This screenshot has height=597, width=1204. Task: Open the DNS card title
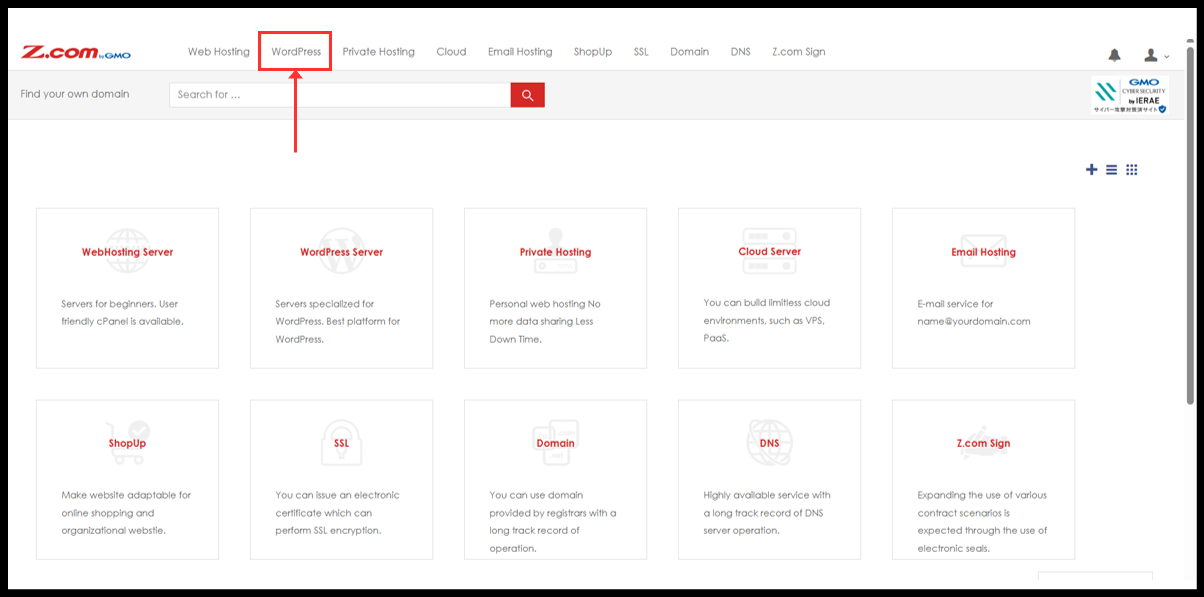click(769, 444)
